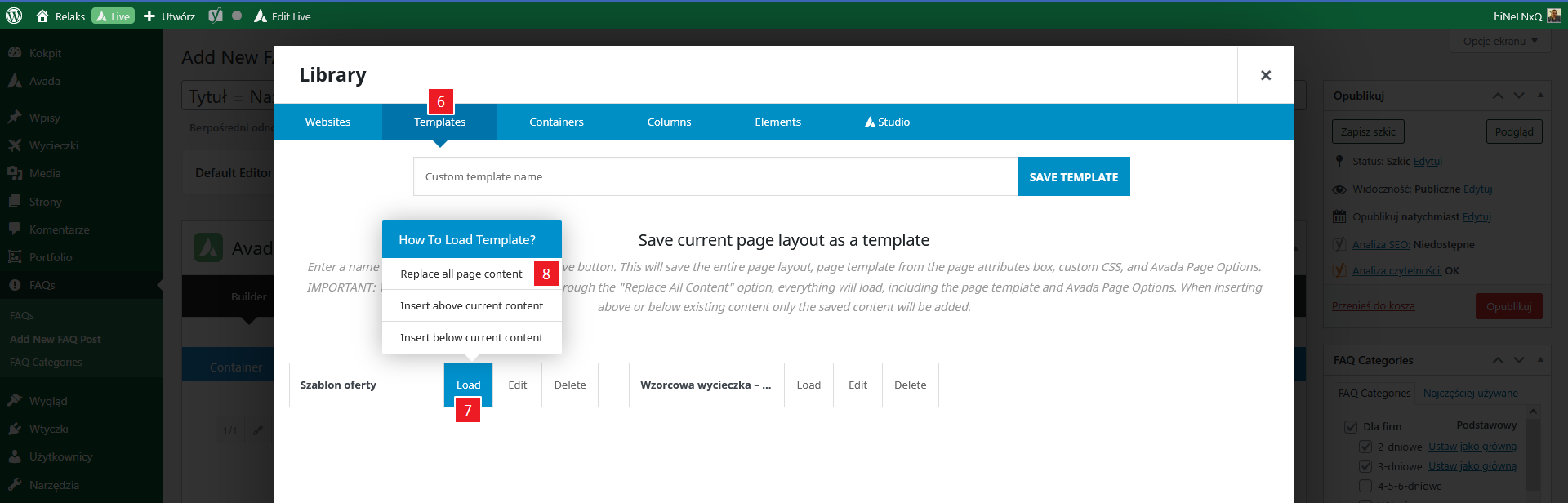Click the Wycieczki icon in sidebar
The height and width of the screenshot is (503, 1568).
[x=15, y=145]
